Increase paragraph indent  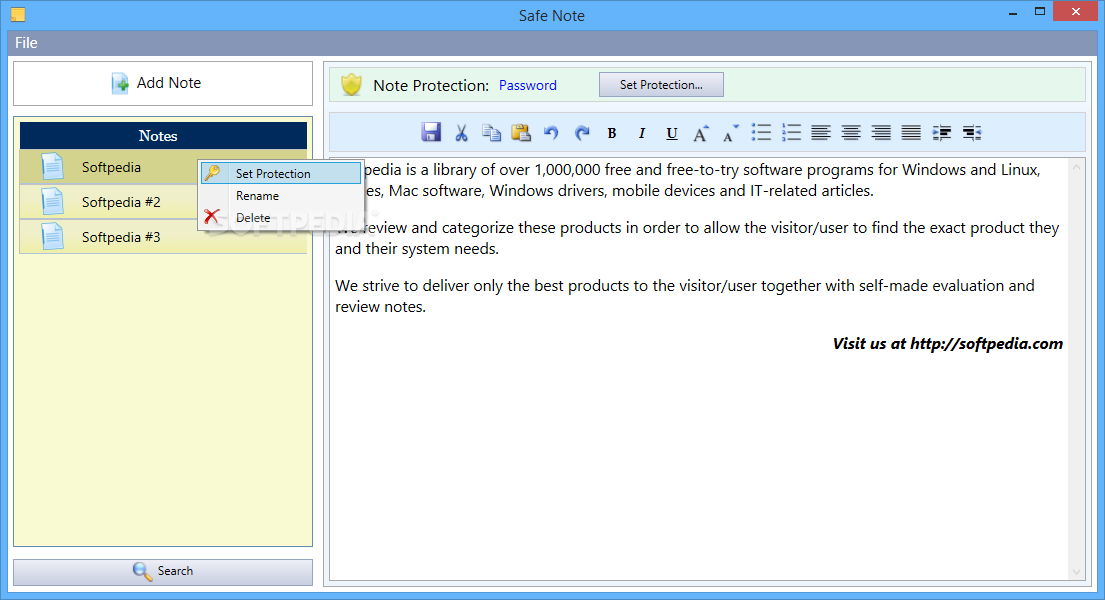(942, 133)
